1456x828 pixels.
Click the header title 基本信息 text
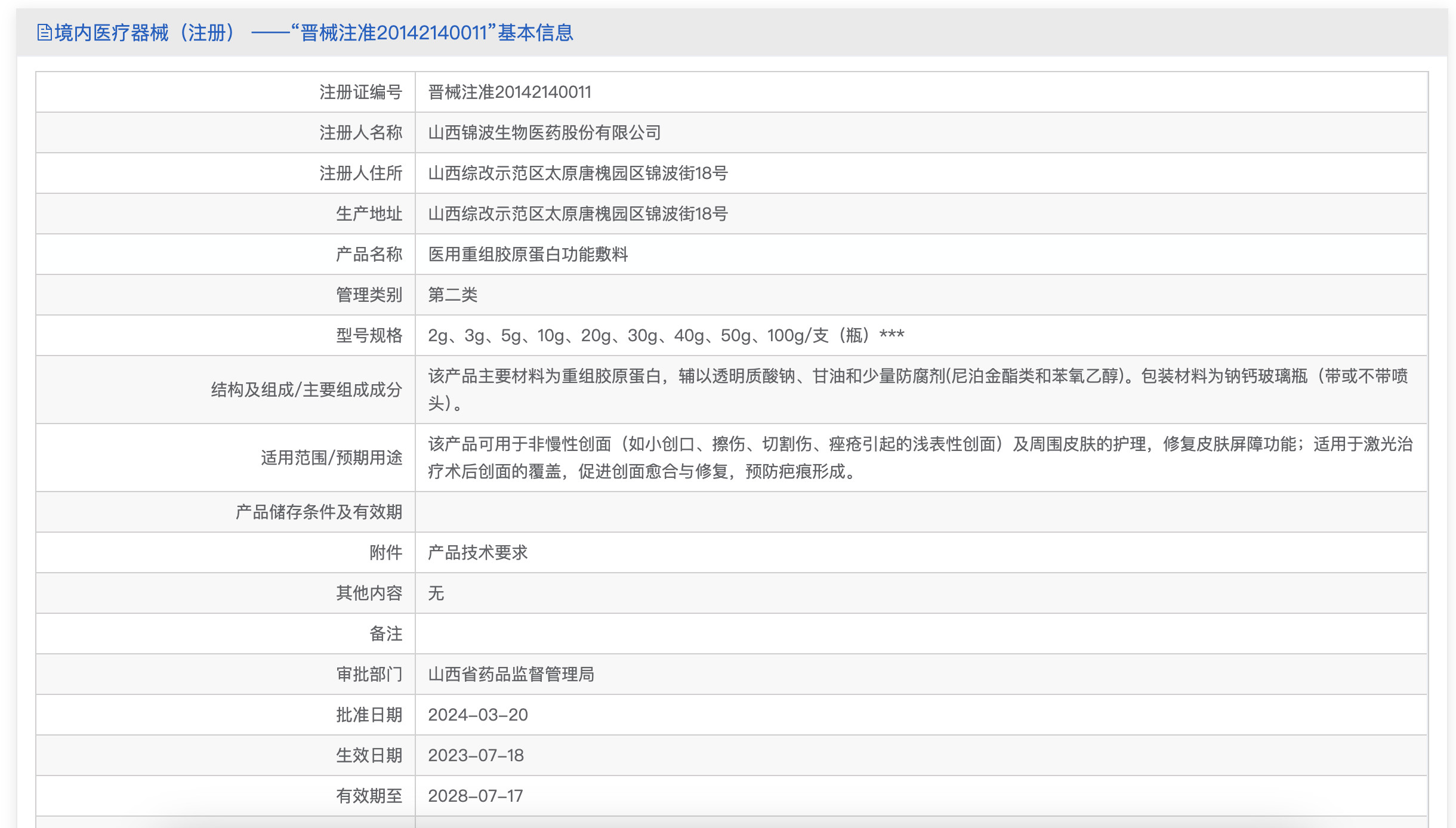point(535,32)
